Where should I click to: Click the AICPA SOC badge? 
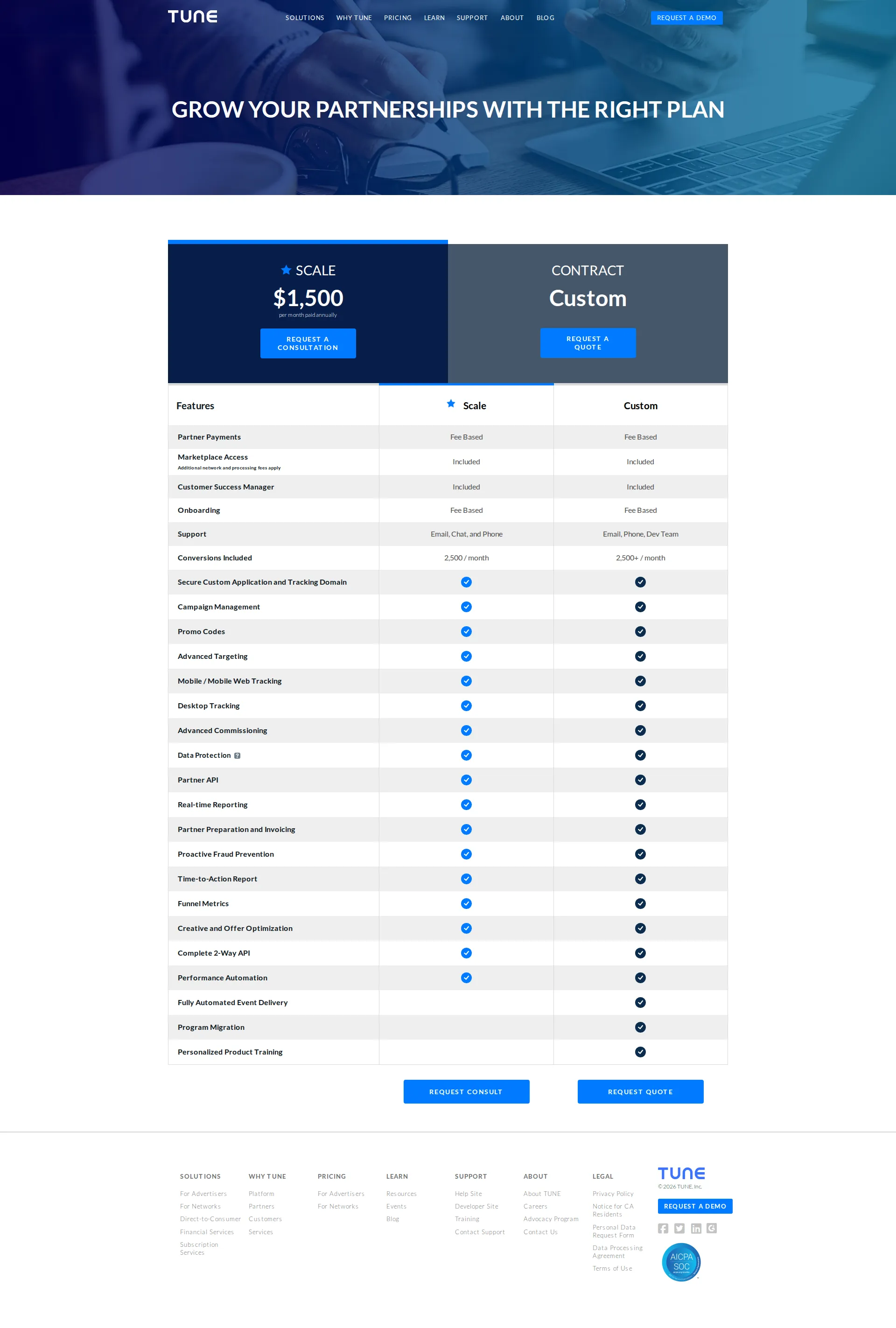[681, 1262]
